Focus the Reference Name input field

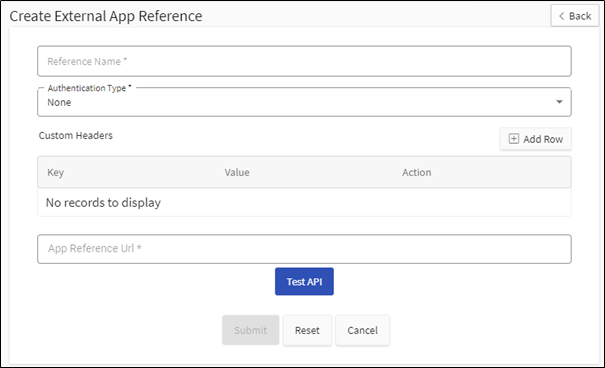point(304,61)
